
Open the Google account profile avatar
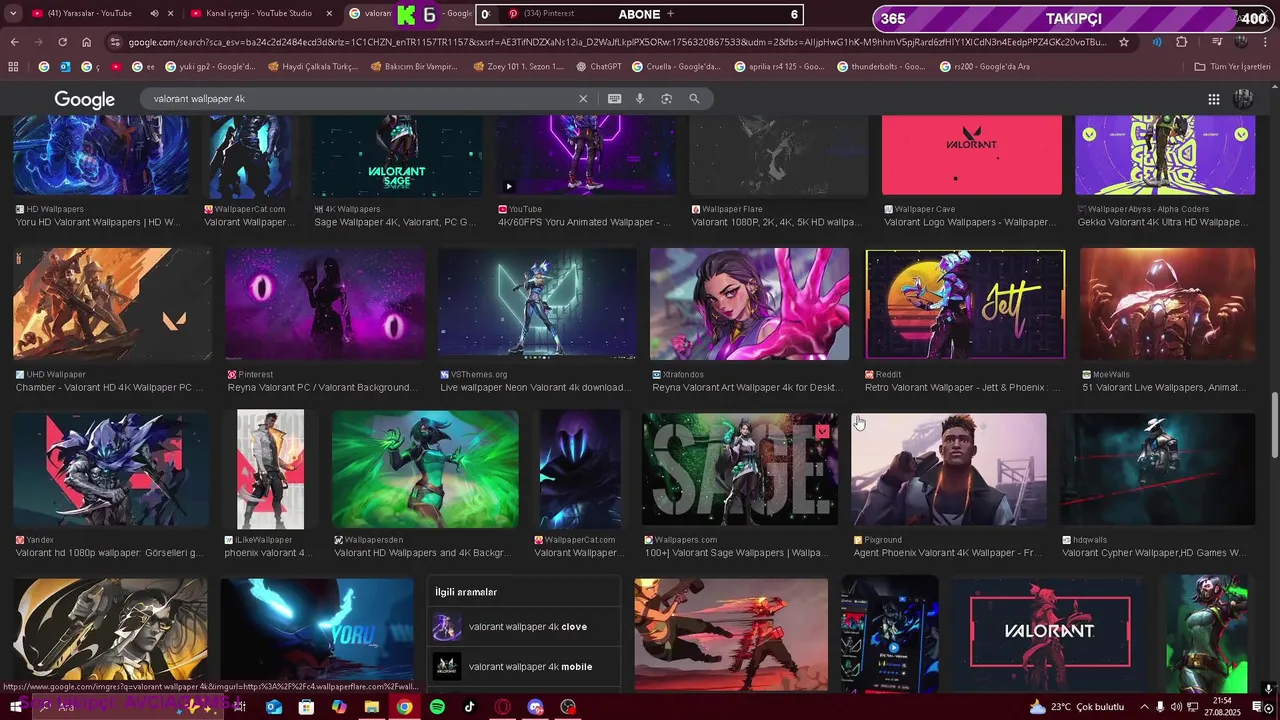1244,99
